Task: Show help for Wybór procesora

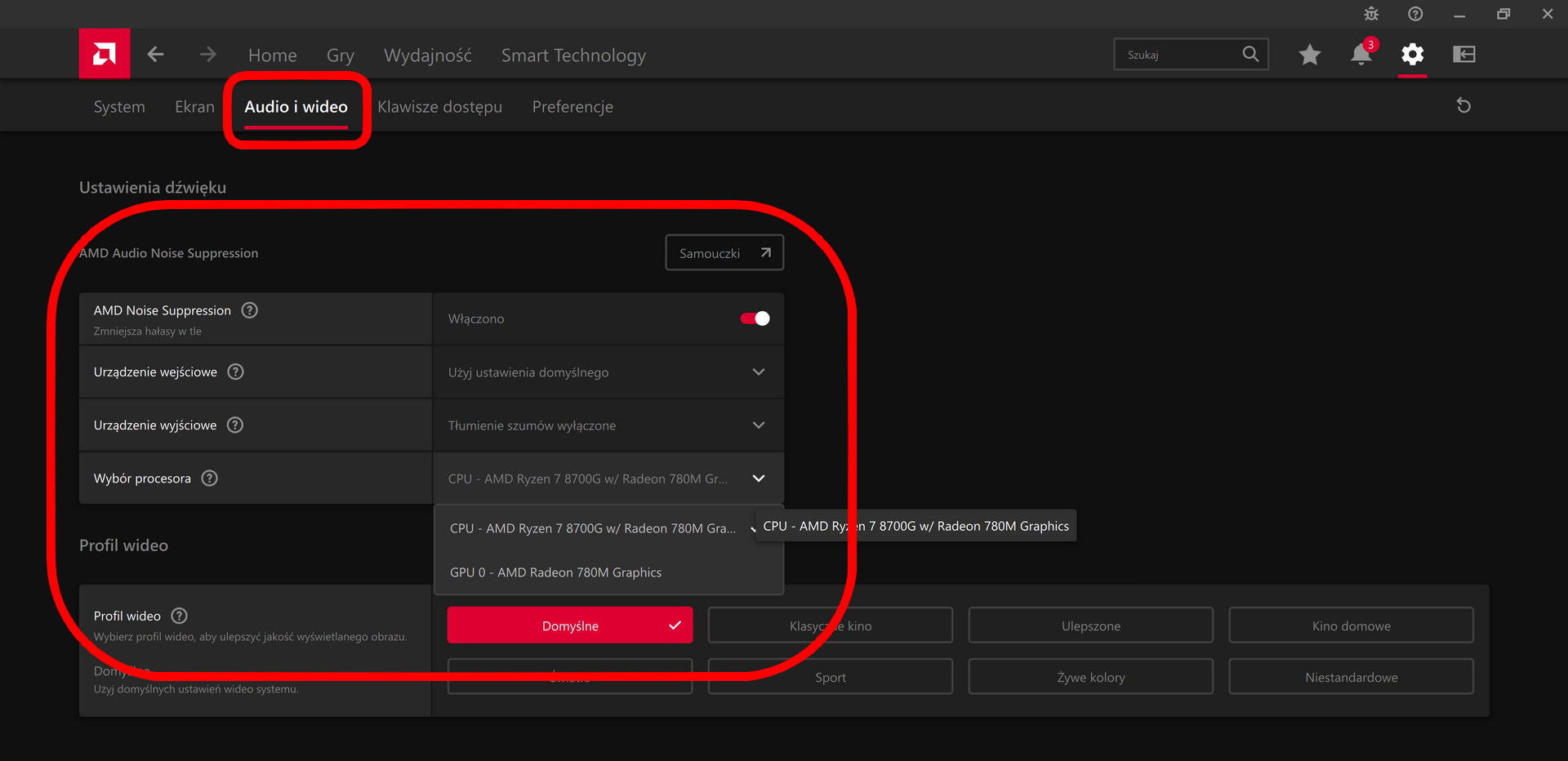Action: click(210, 478)
